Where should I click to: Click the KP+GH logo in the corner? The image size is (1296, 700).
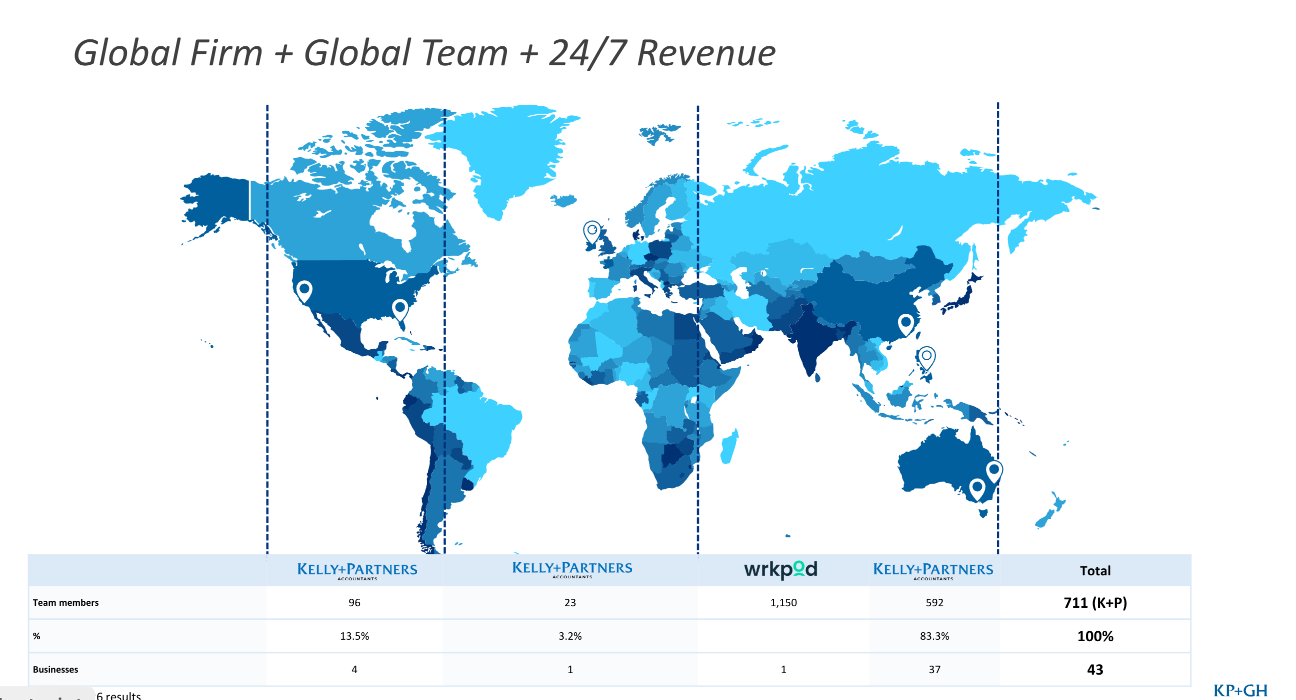pos(1239,690)
